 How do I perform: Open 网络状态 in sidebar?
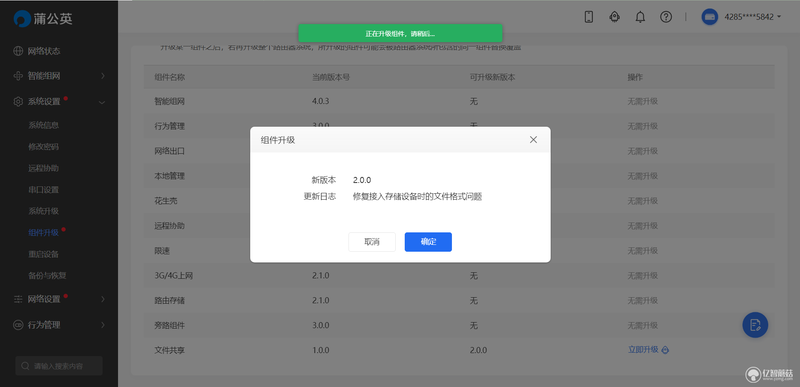pos(44,51)
